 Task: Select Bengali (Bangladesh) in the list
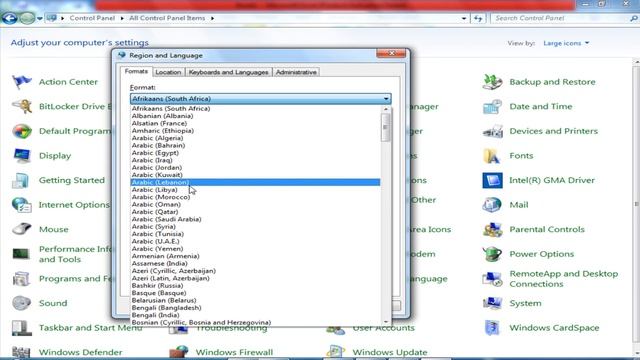(255, 307)
